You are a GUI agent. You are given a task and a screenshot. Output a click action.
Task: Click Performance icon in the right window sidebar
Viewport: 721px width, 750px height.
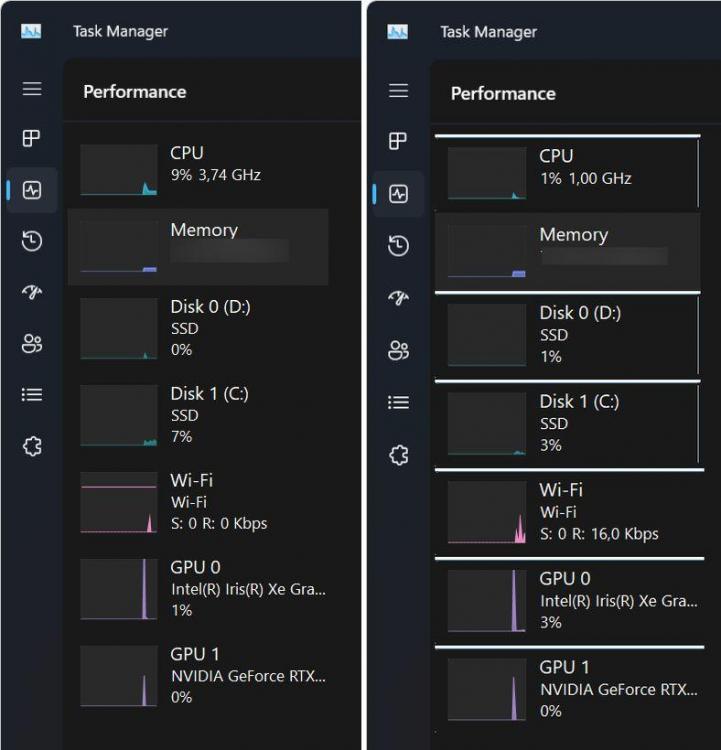tap(399, 194)
